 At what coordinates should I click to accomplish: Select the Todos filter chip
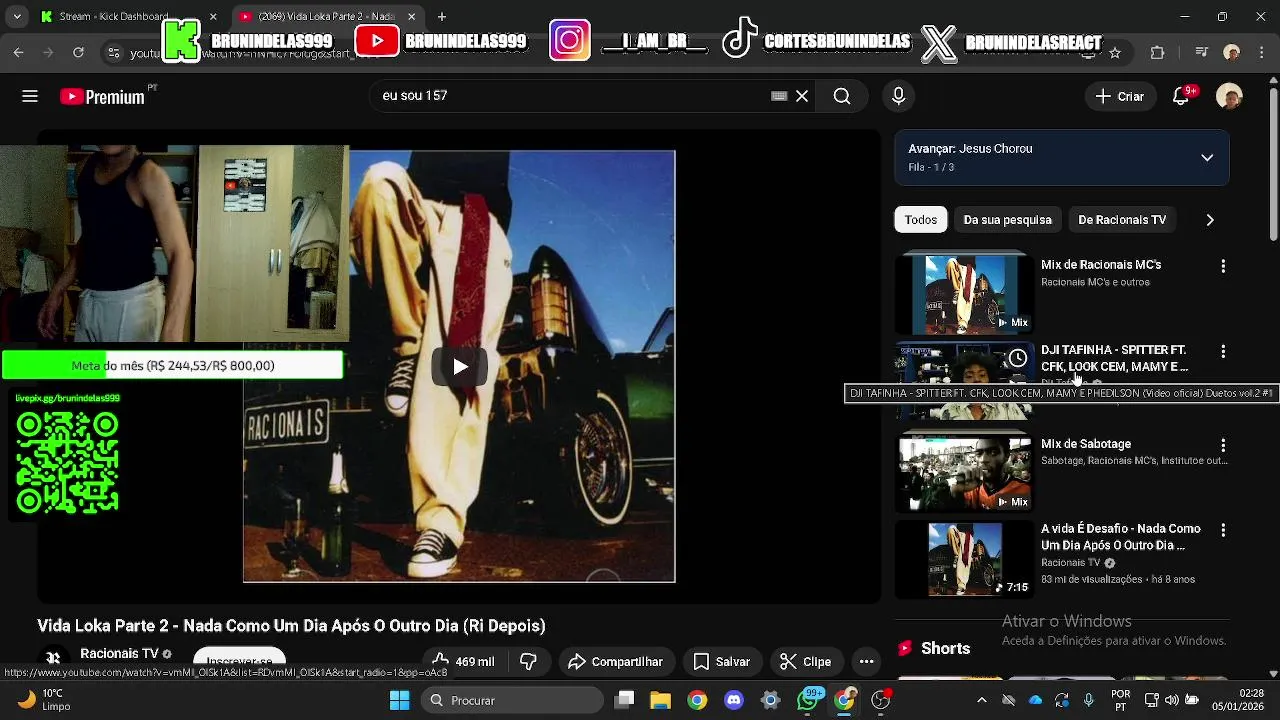(x=921, y=220)
